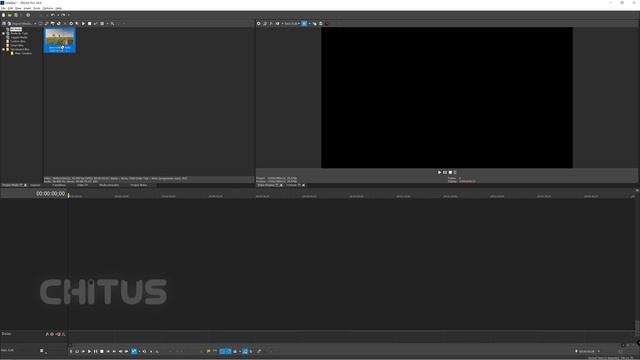The height and width of the screenshot is (360, 640).
Task: Open the File menu
Action: click(x=3, y=8)
